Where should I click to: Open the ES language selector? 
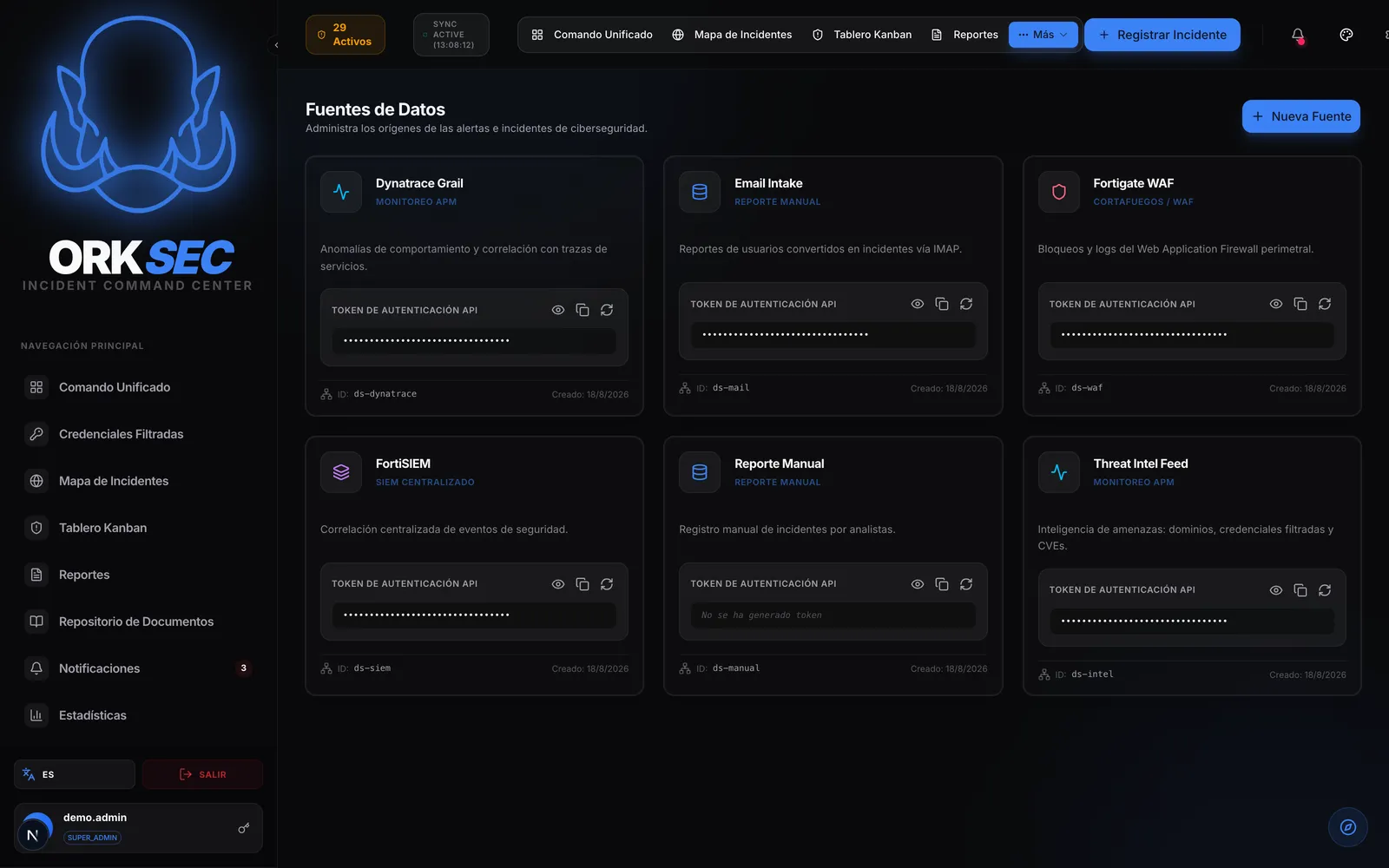tap(75, 774)
